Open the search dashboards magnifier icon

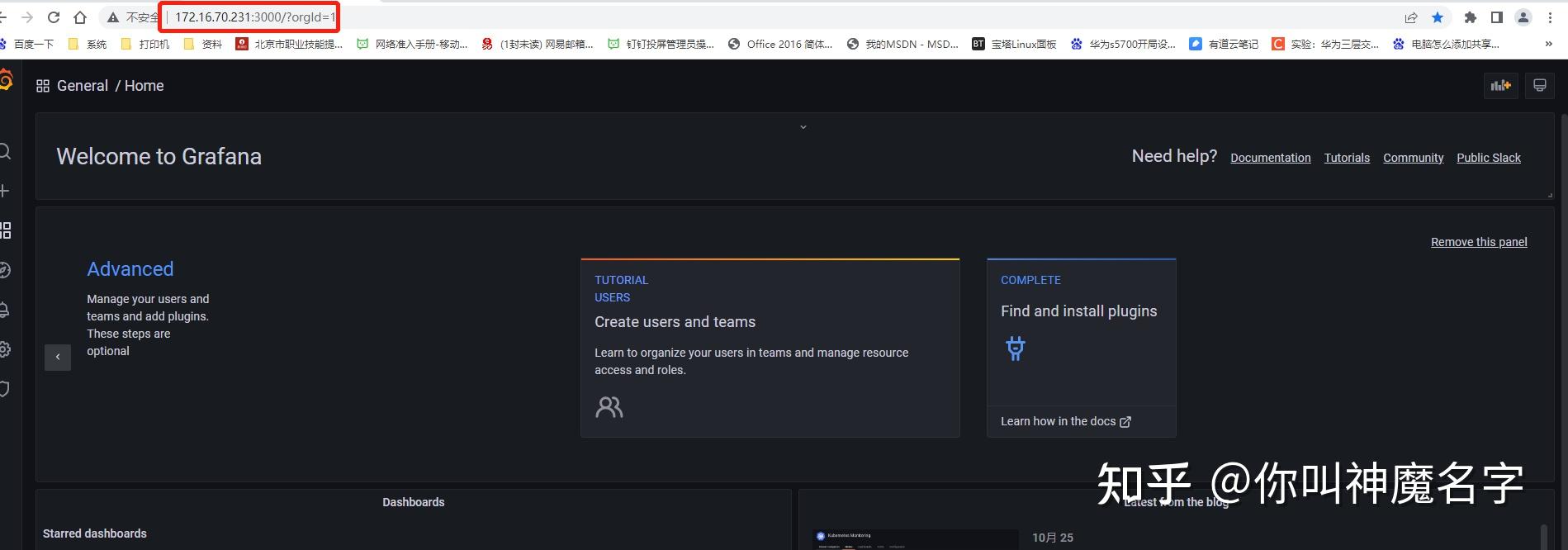tap(4, 151)
